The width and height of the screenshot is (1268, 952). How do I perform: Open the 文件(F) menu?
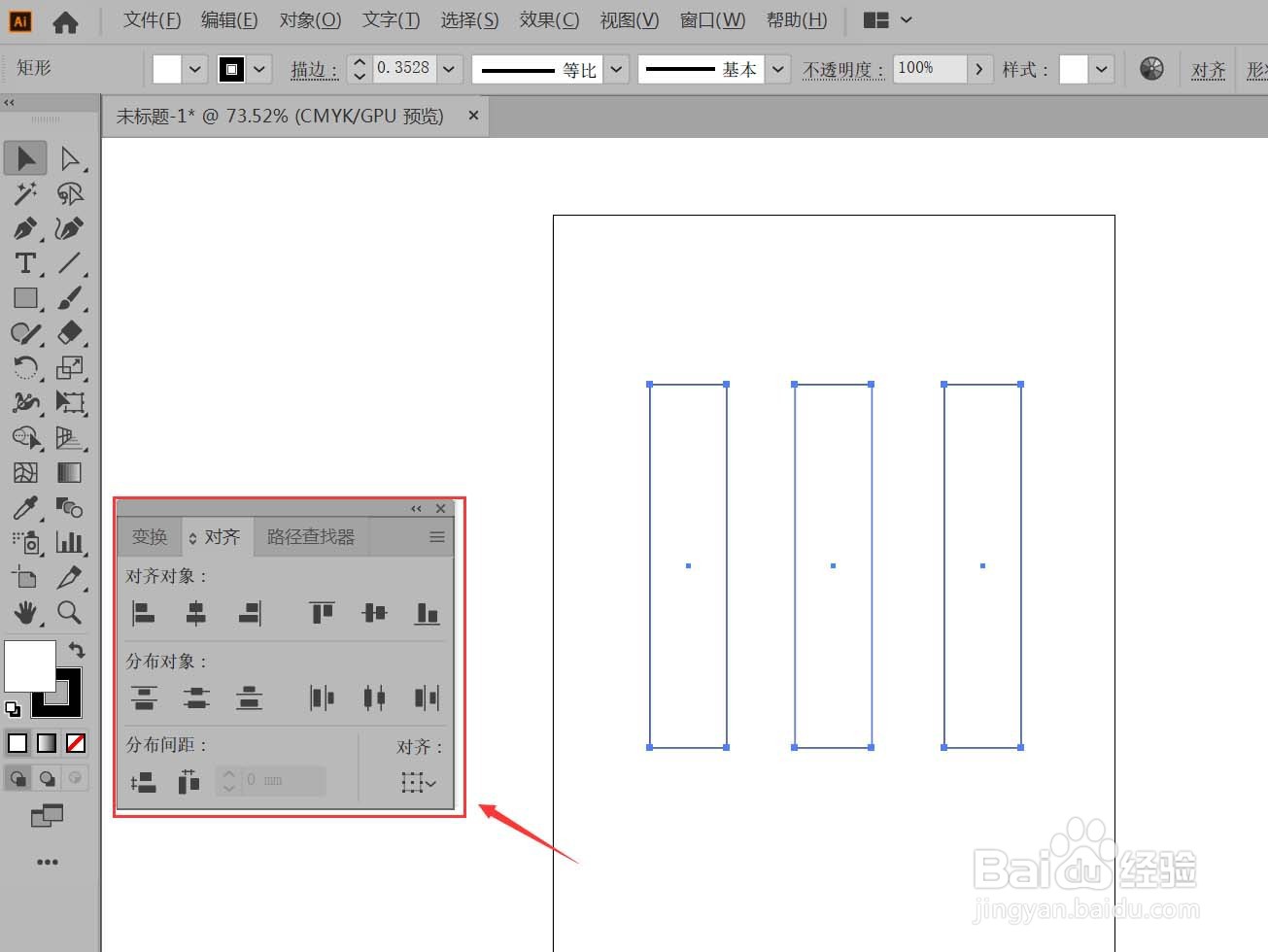[x=153, y=20]
